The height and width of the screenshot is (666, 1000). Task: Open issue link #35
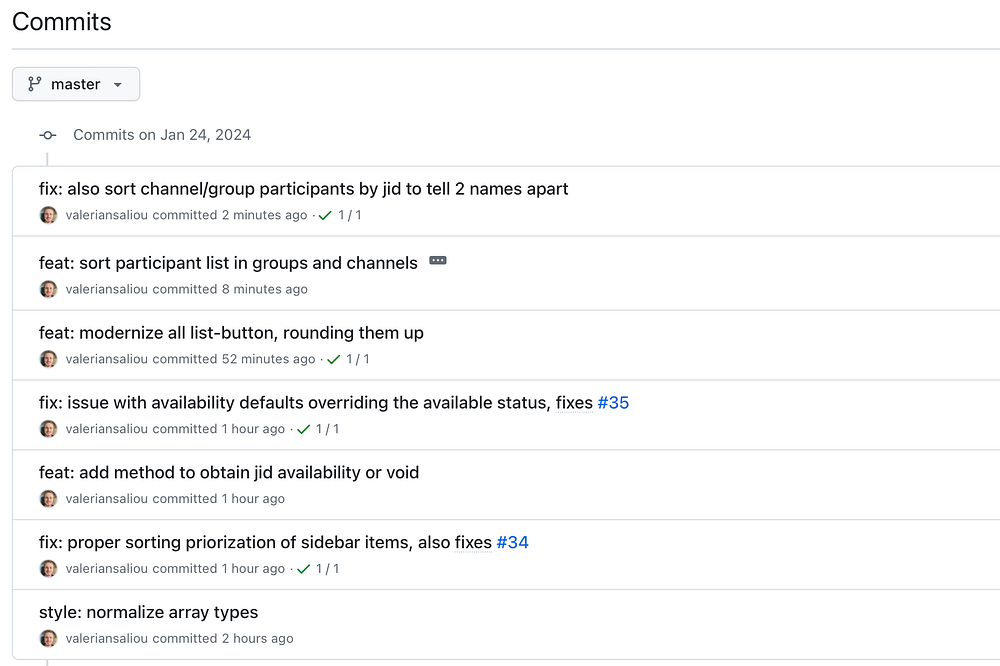pyautogui.click(x=613, y=403)
